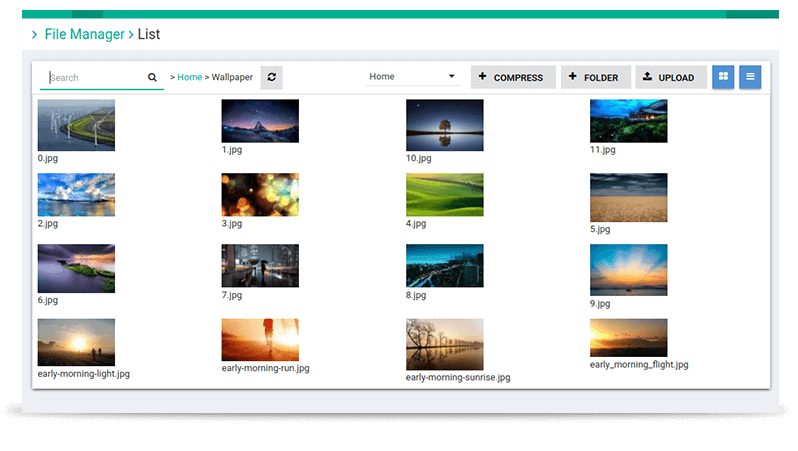Click the 11.jpg file name

603,150
